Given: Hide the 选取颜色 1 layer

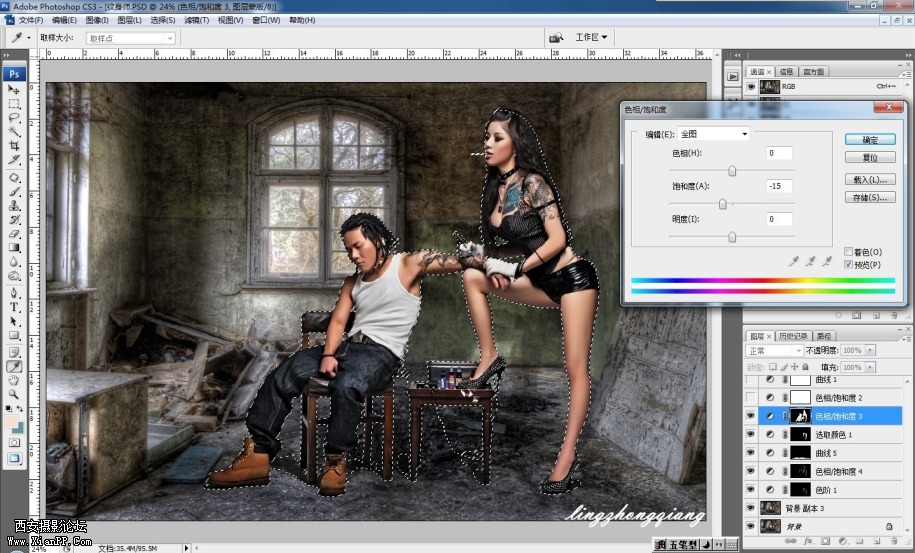Looking at the screenshot, I should click(x=752, y=435).
